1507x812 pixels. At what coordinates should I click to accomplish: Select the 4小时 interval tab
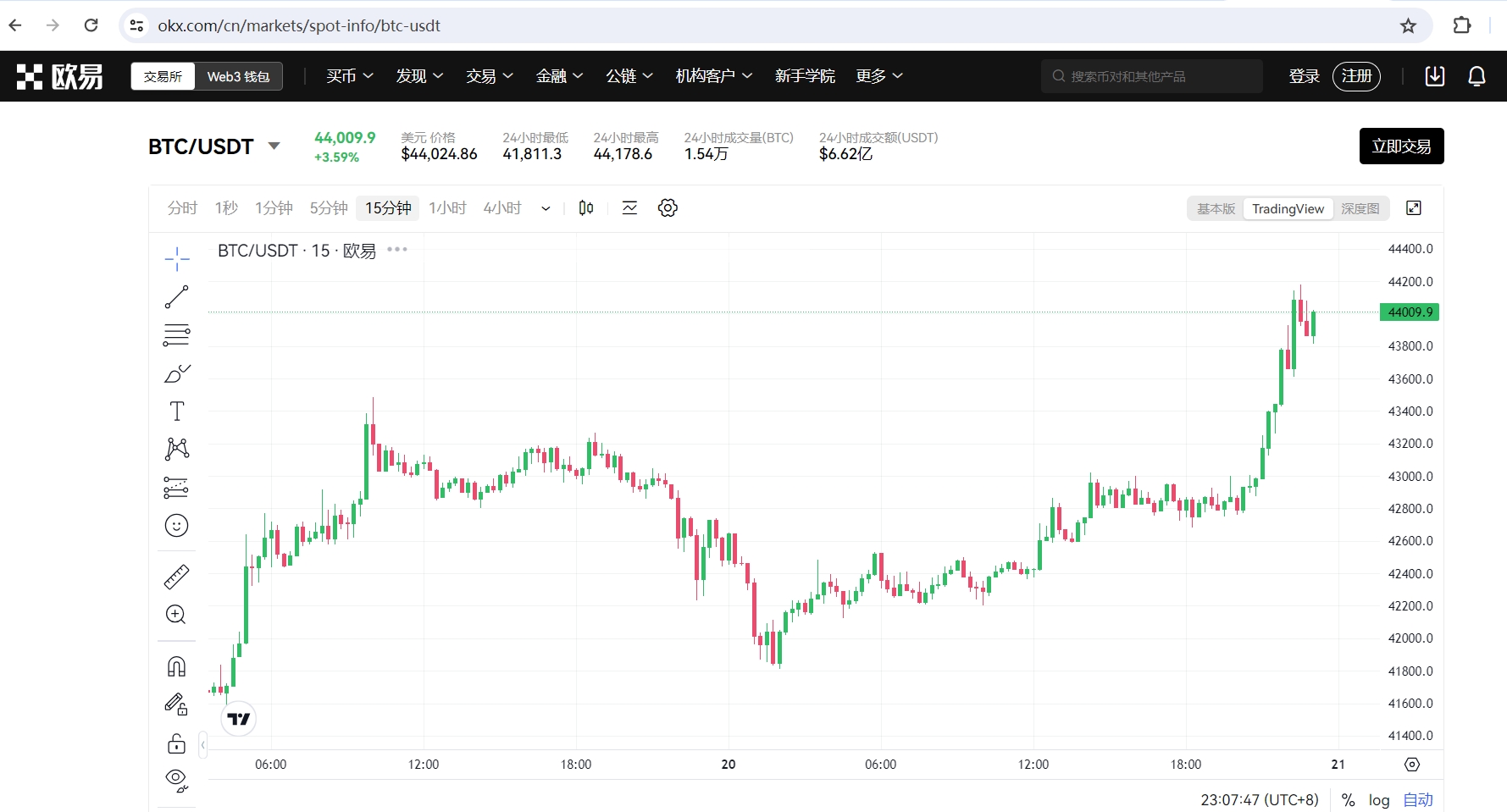(x=502, y=208)
